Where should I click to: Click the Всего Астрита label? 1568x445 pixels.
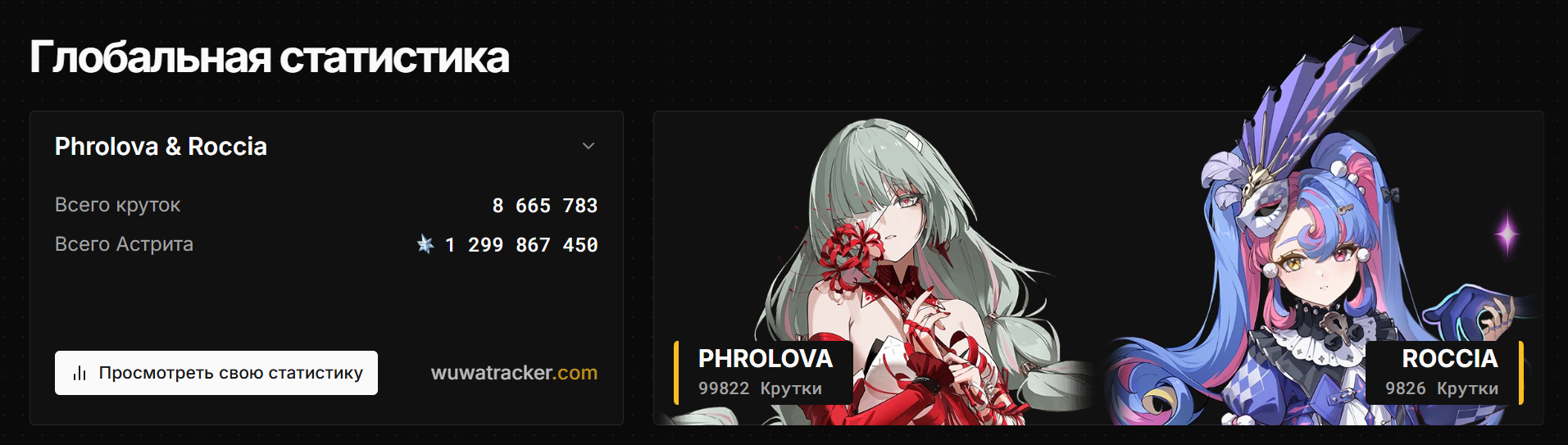pyautogui.click(x=124, y=244)
